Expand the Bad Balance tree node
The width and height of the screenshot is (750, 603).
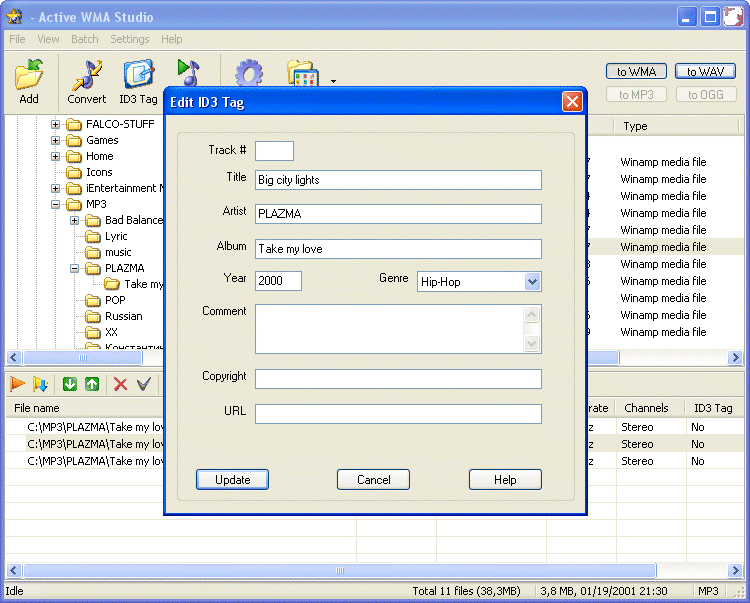click(x=75, y=220)
